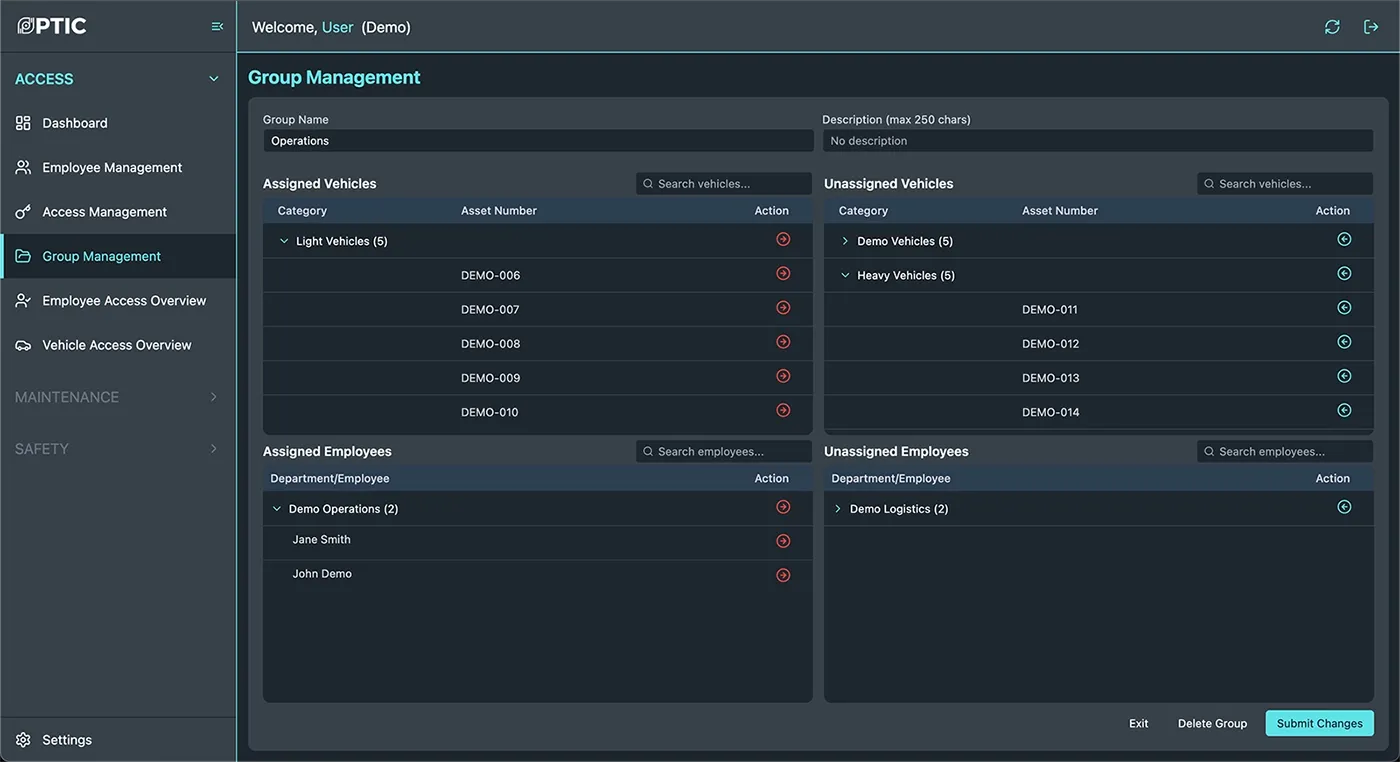Click Department/Employee header in Assigned Employees
This screenshot has height=762, width=1400.
pyautogui.click(x=330, y=479)
